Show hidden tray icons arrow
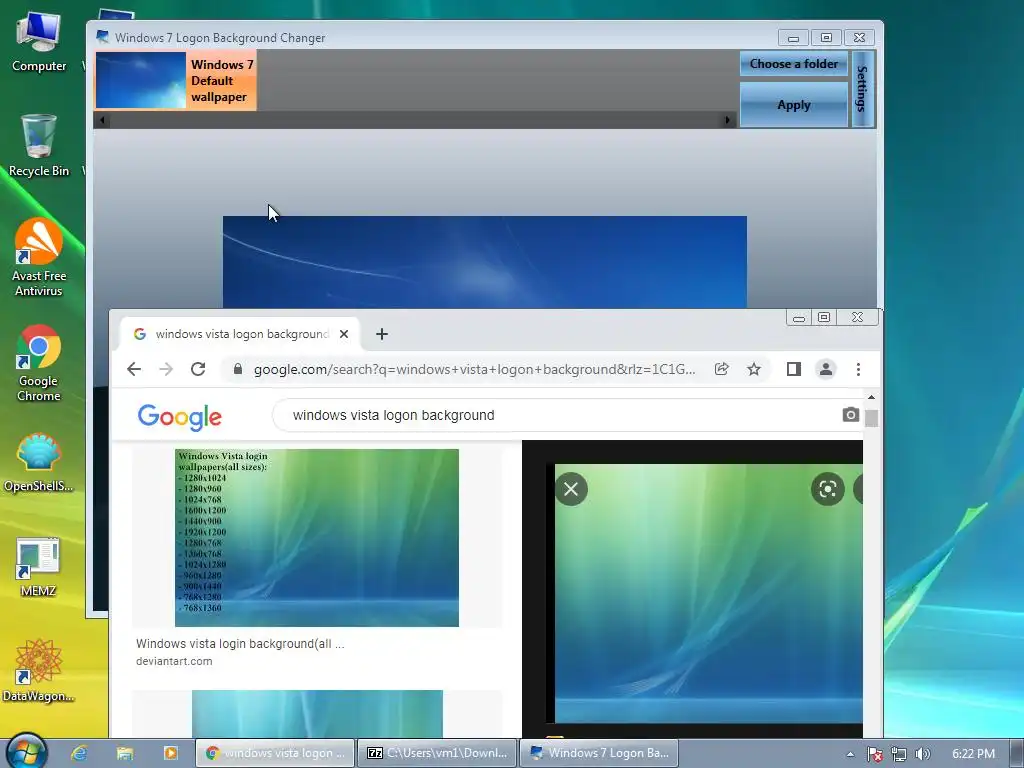This screenshot has height=768, width=1024. point(850,754)
